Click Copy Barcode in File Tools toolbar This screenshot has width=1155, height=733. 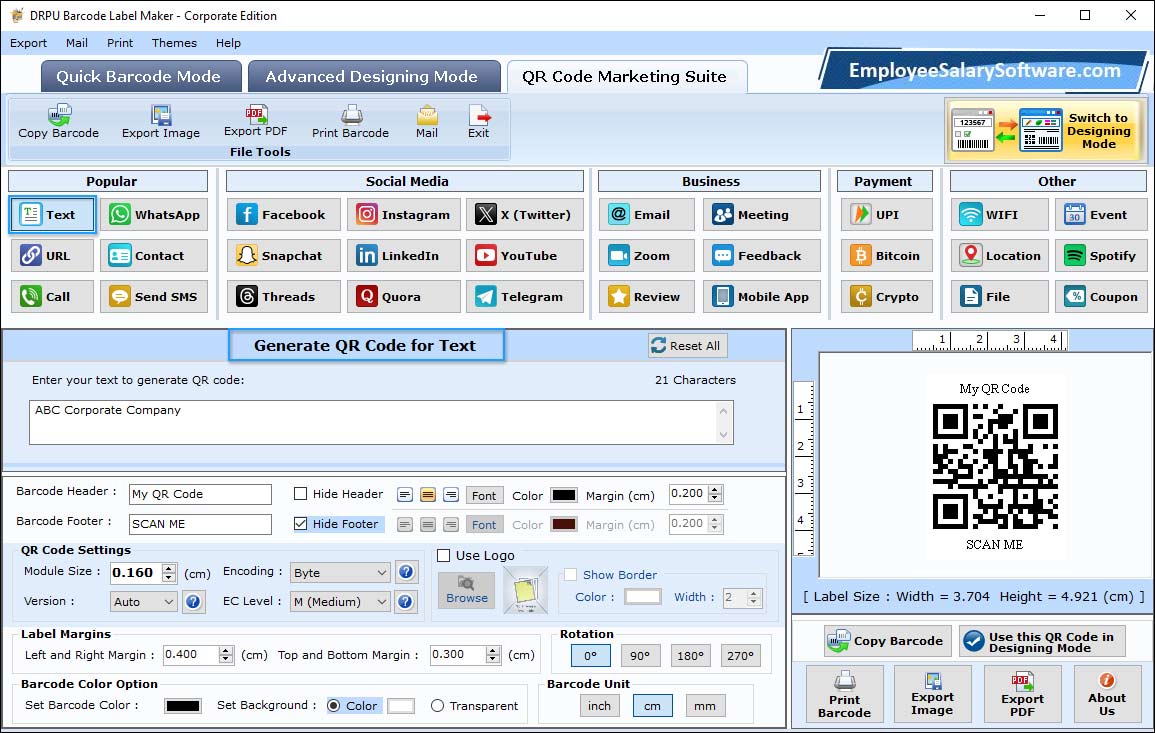point(59,122)
